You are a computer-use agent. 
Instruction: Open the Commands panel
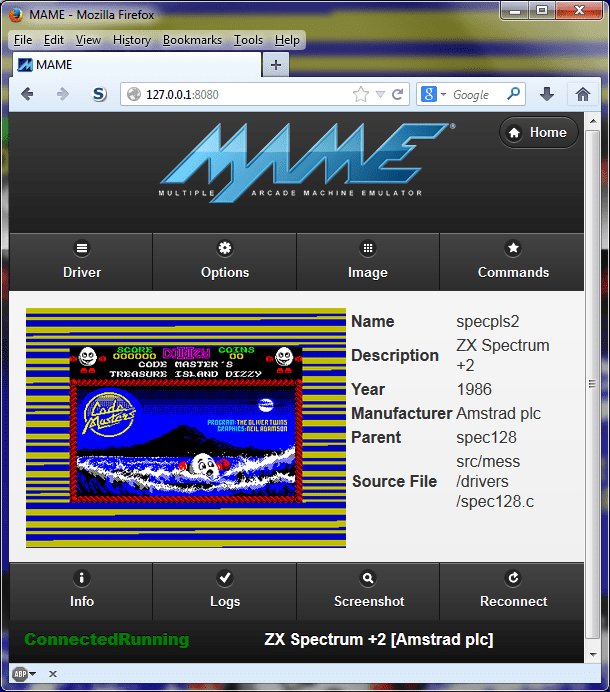(x=512, y=262)
